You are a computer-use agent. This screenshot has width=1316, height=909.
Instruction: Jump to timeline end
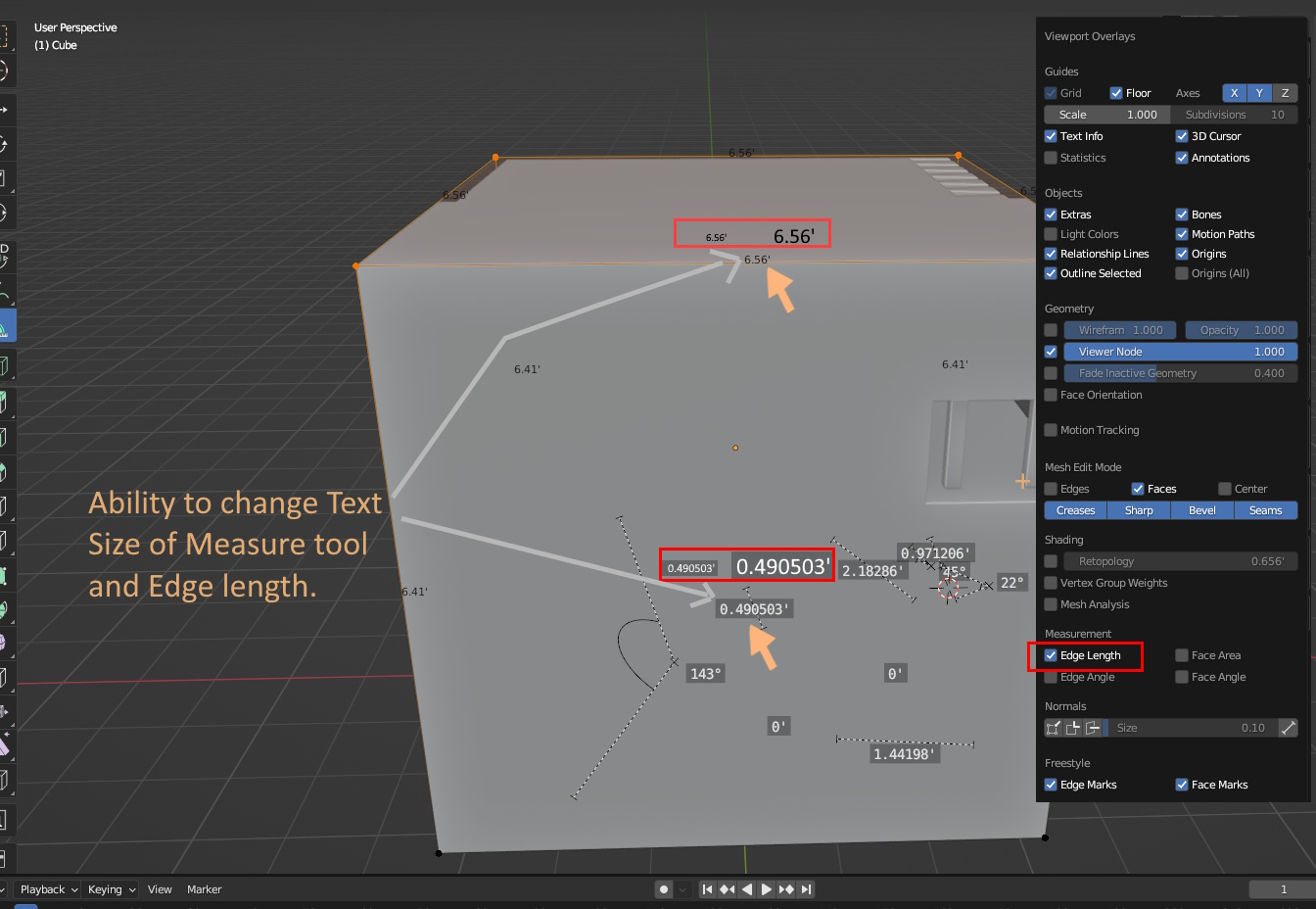coord(806,889)
